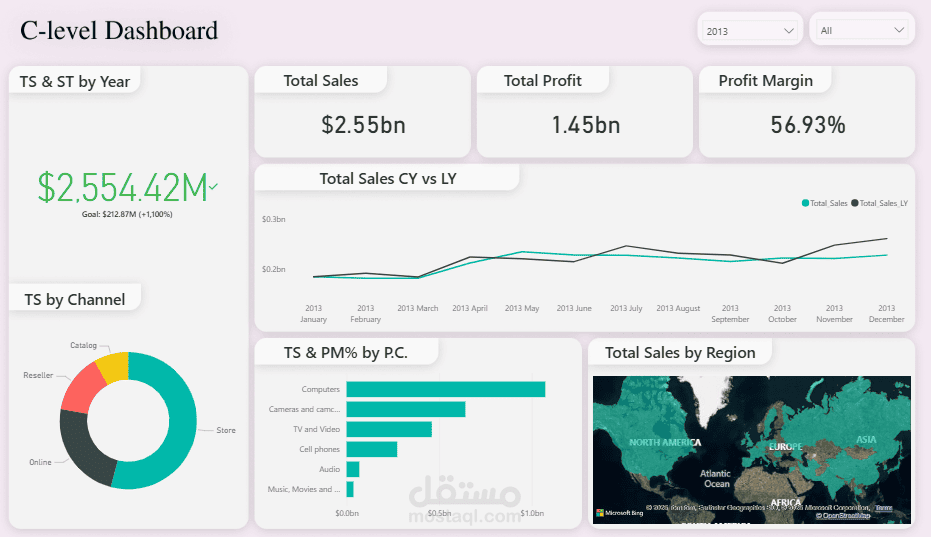The width and height of the screenshot is (931, 537).
Task: Select the Total_Sales_LY legend marker
Action: (854, 203)
